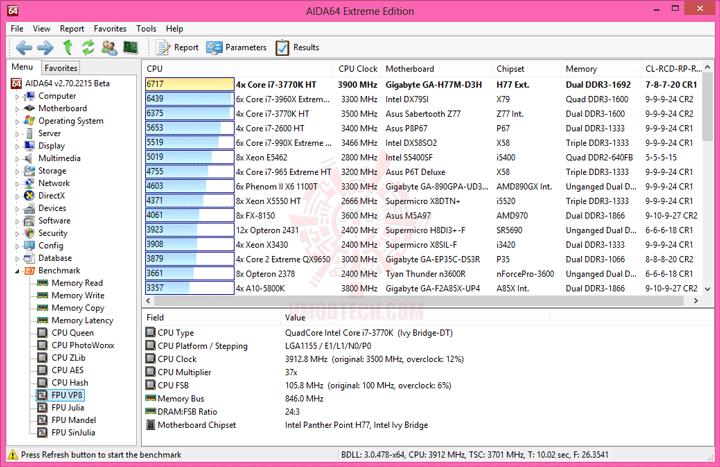Select the Security tree item
The image size is (720, 467).
[x=53, y=233]
